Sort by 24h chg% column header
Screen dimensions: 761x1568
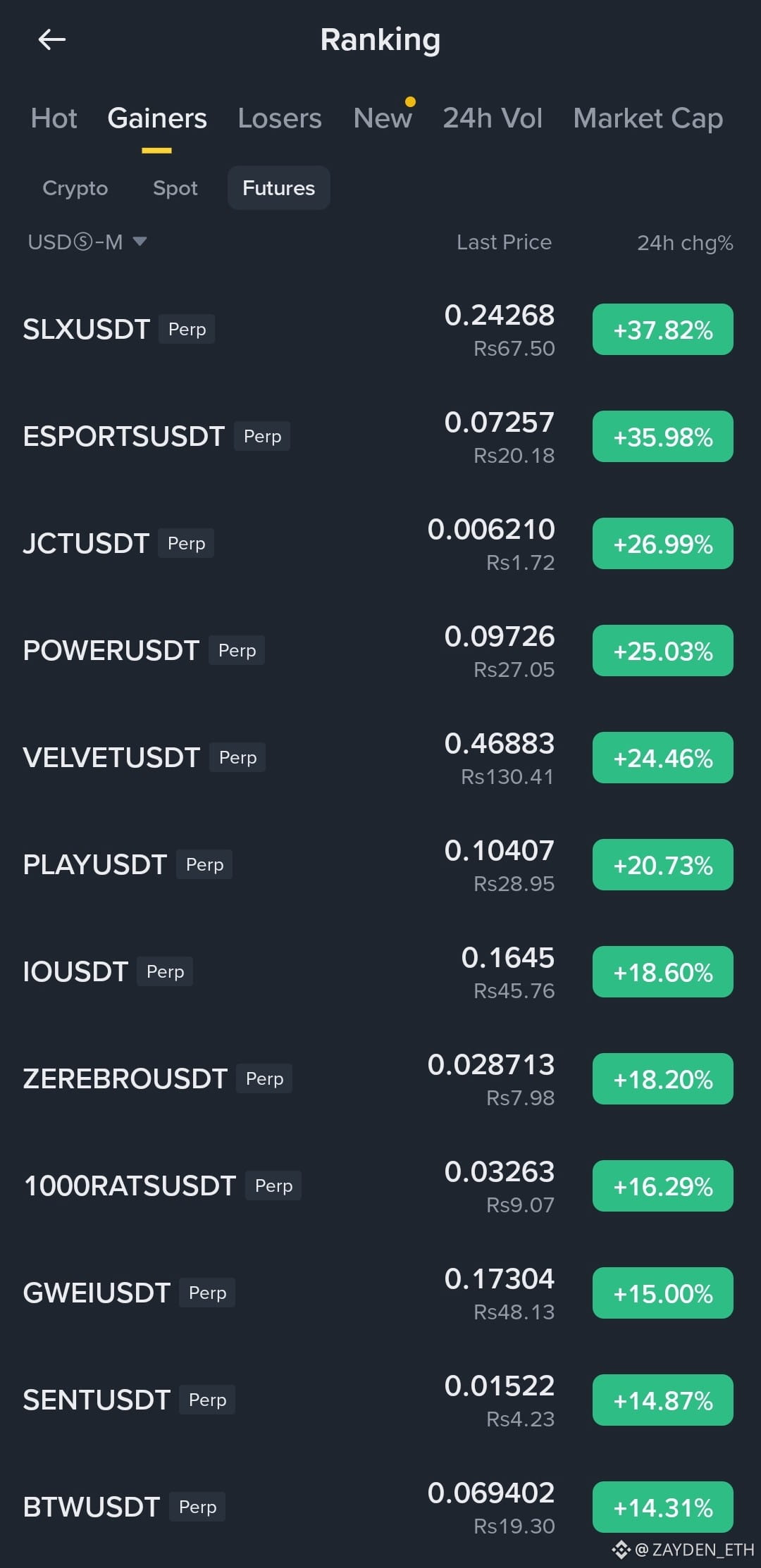pos(685,243)
